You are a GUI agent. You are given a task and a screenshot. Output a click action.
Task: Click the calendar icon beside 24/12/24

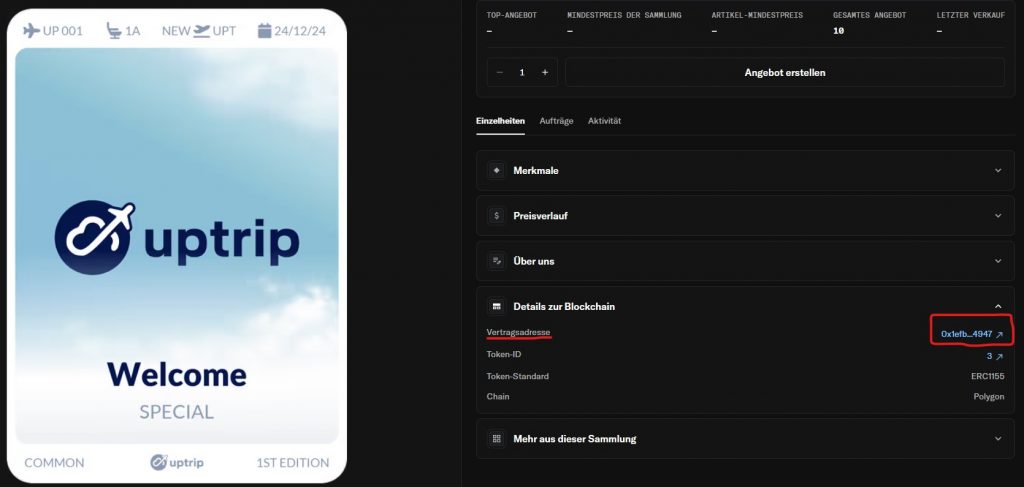tap(265, 31)
